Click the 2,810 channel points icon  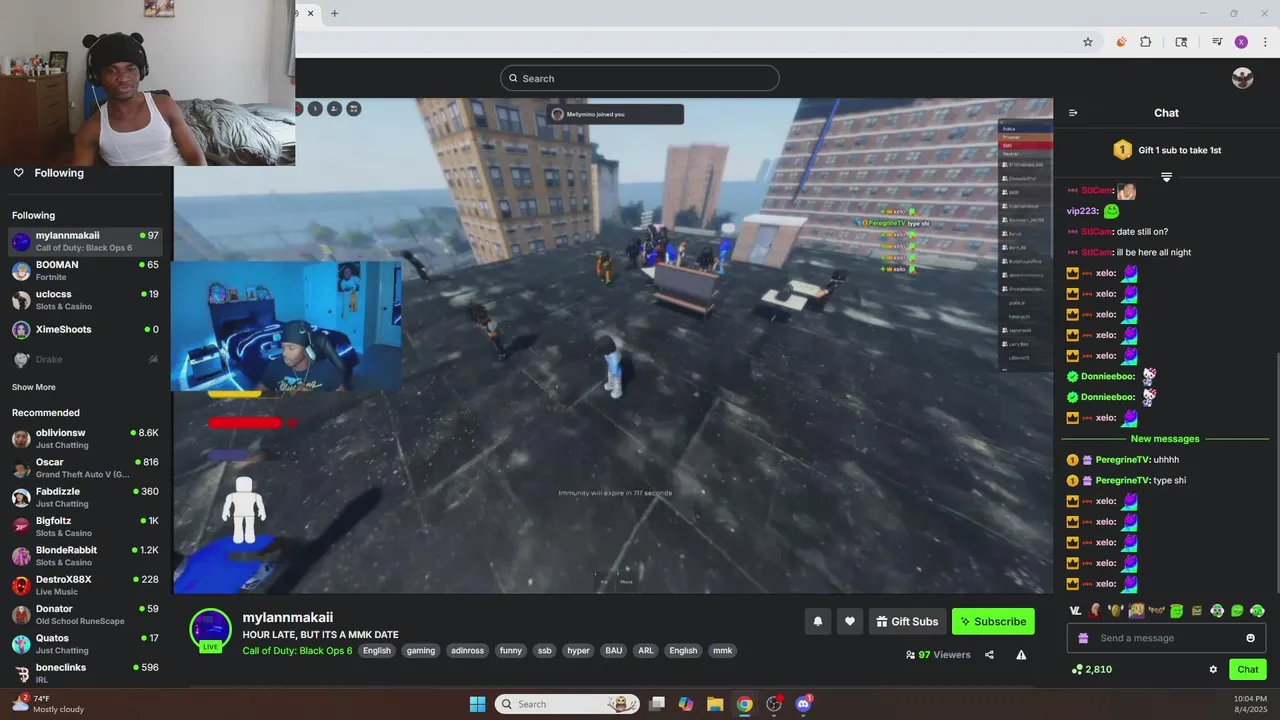pos(1077,669)
